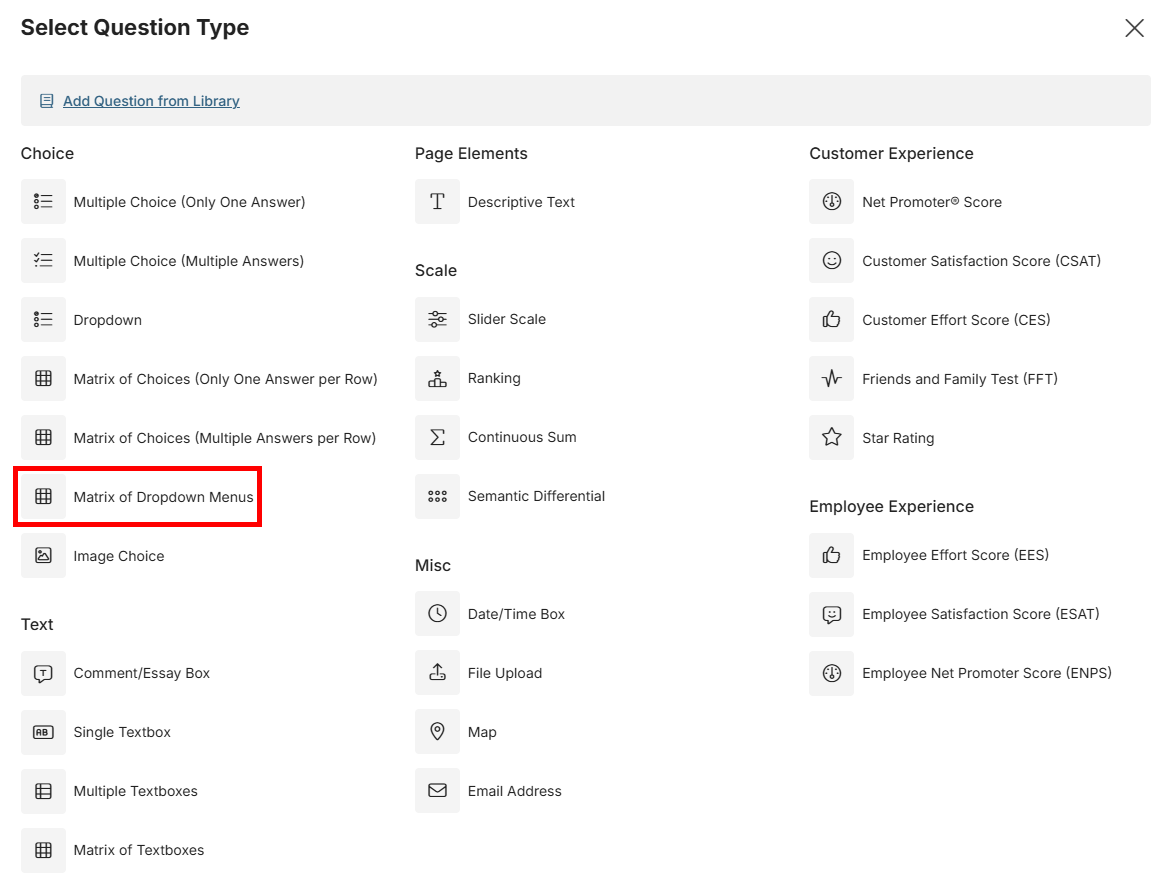
Task: Click the Multiple Textboxes label
Action: [136, 791]
